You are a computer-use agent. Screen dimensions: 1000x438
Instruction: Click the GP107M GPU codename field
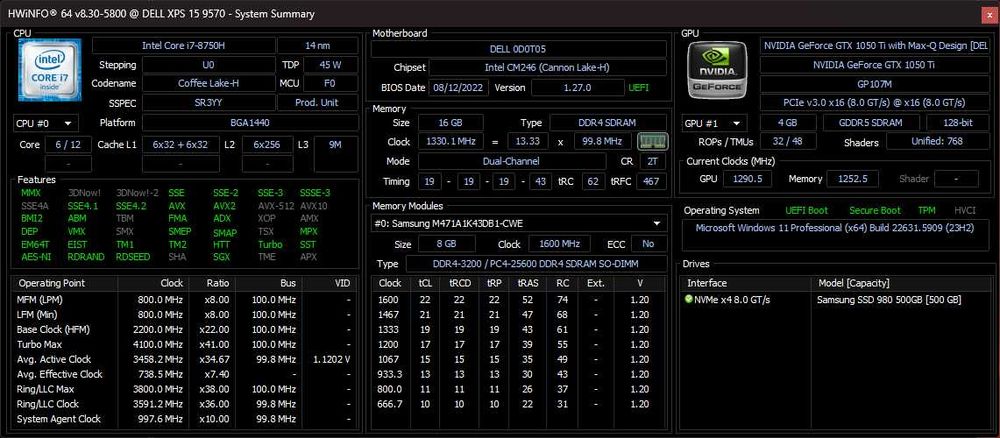875,84
